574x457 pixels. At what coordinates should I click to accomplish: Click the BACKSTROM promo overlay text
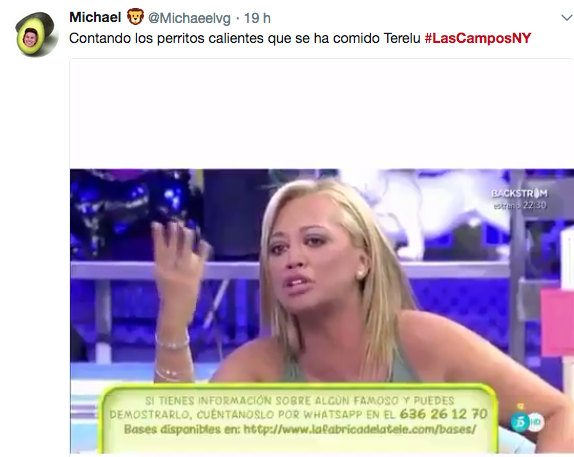click(519, 193)
